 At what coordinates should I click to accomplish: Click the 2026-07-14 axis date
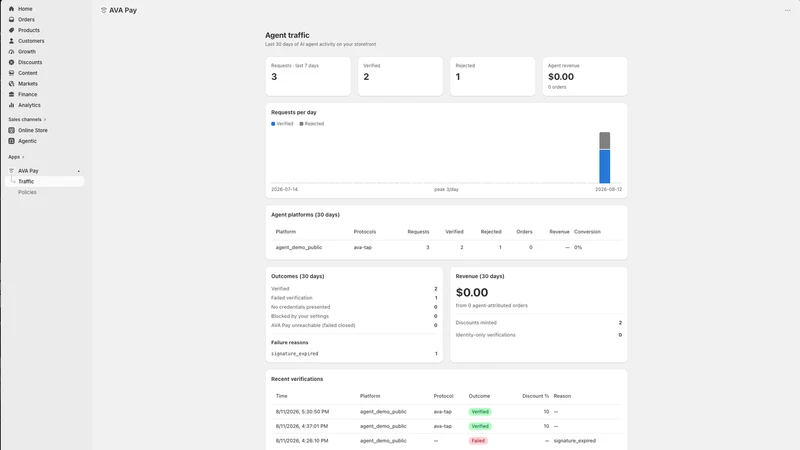(x=284, y=189)
